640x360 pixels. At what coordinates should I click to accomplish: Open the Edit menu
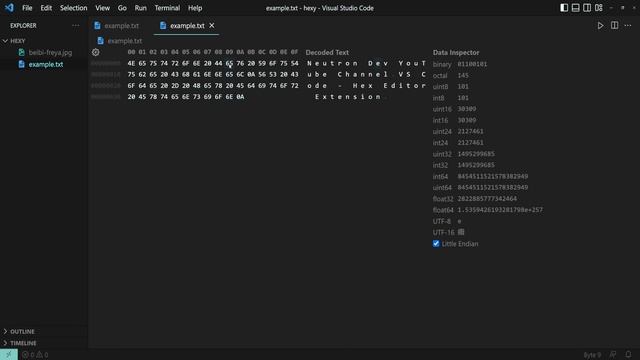click(x=46, y=8)
